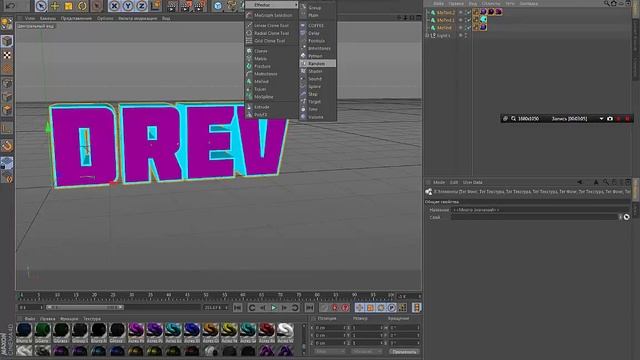
Task: Click the Apply button in coordinates panel
Action: (404, 352)
